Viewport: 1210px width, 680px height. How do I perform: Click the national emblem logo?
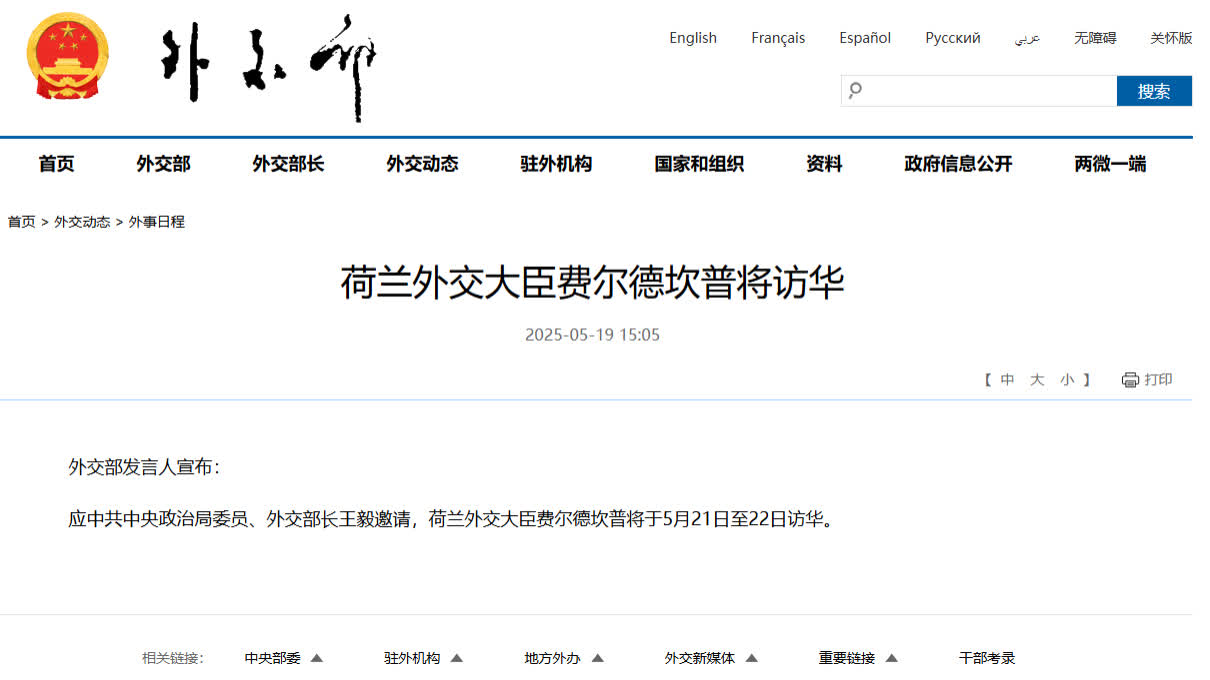(68, 57)
